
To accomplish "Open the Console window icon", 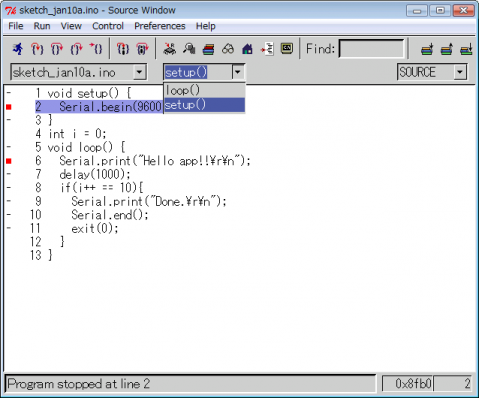I will tap(287, 49).
